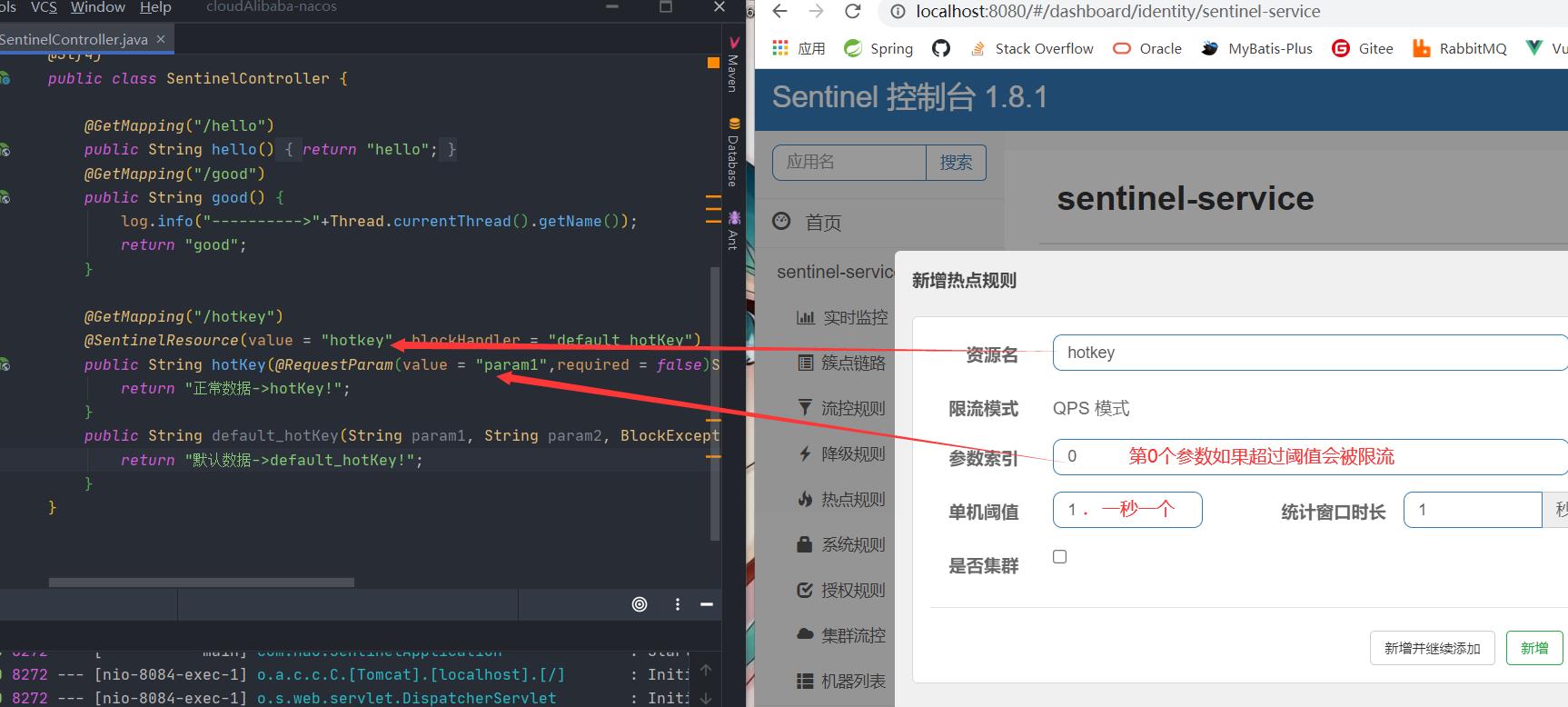Open 热点规则 in sidebar
This screenshot has height=707, width=1568.
click(842, 499)
